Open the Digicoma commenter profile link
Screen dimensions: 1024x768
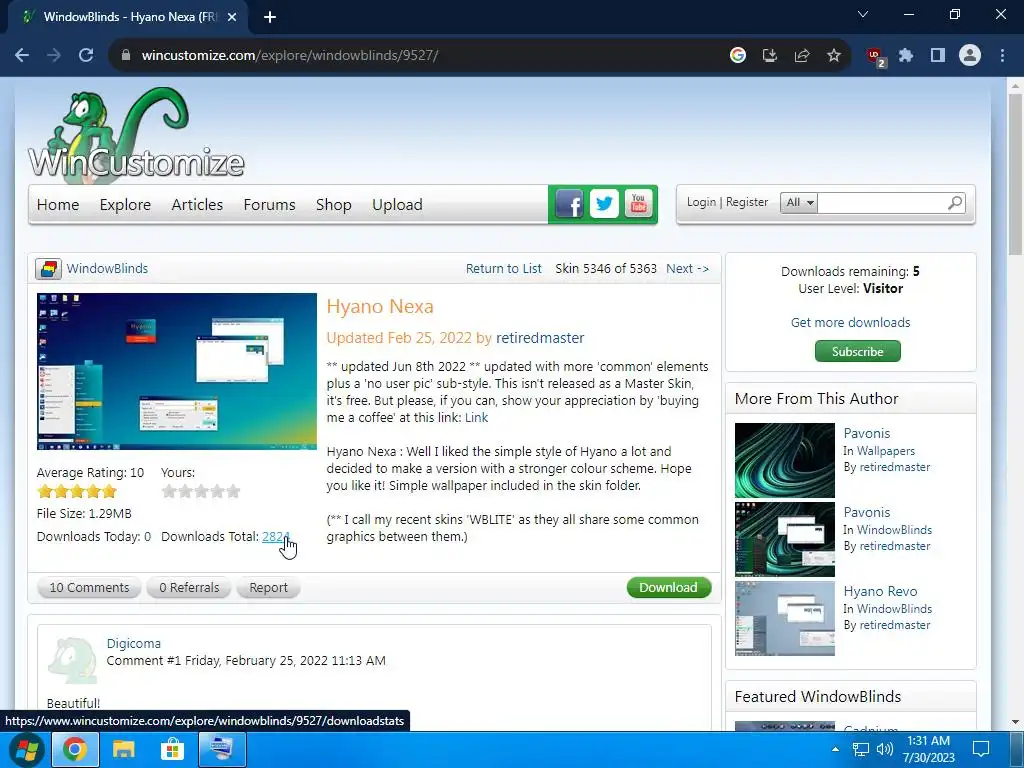pos(133,643)
